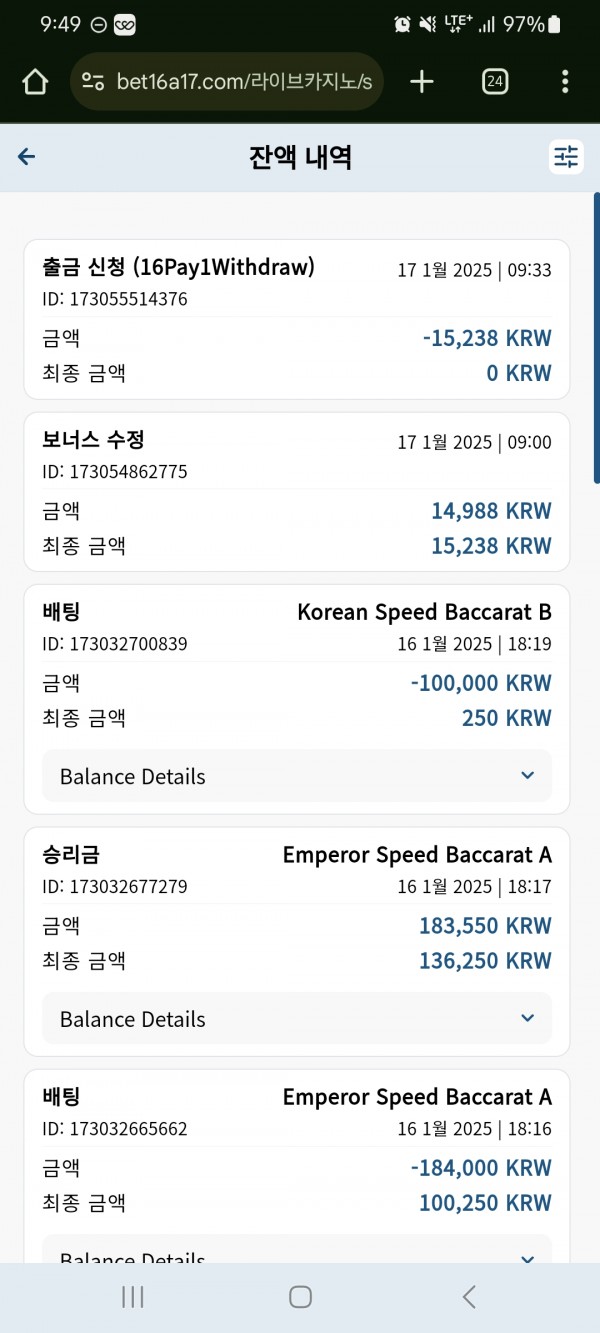View site info icon in address bar
This screenshot has height=1333, width=600.
point(93,82)
